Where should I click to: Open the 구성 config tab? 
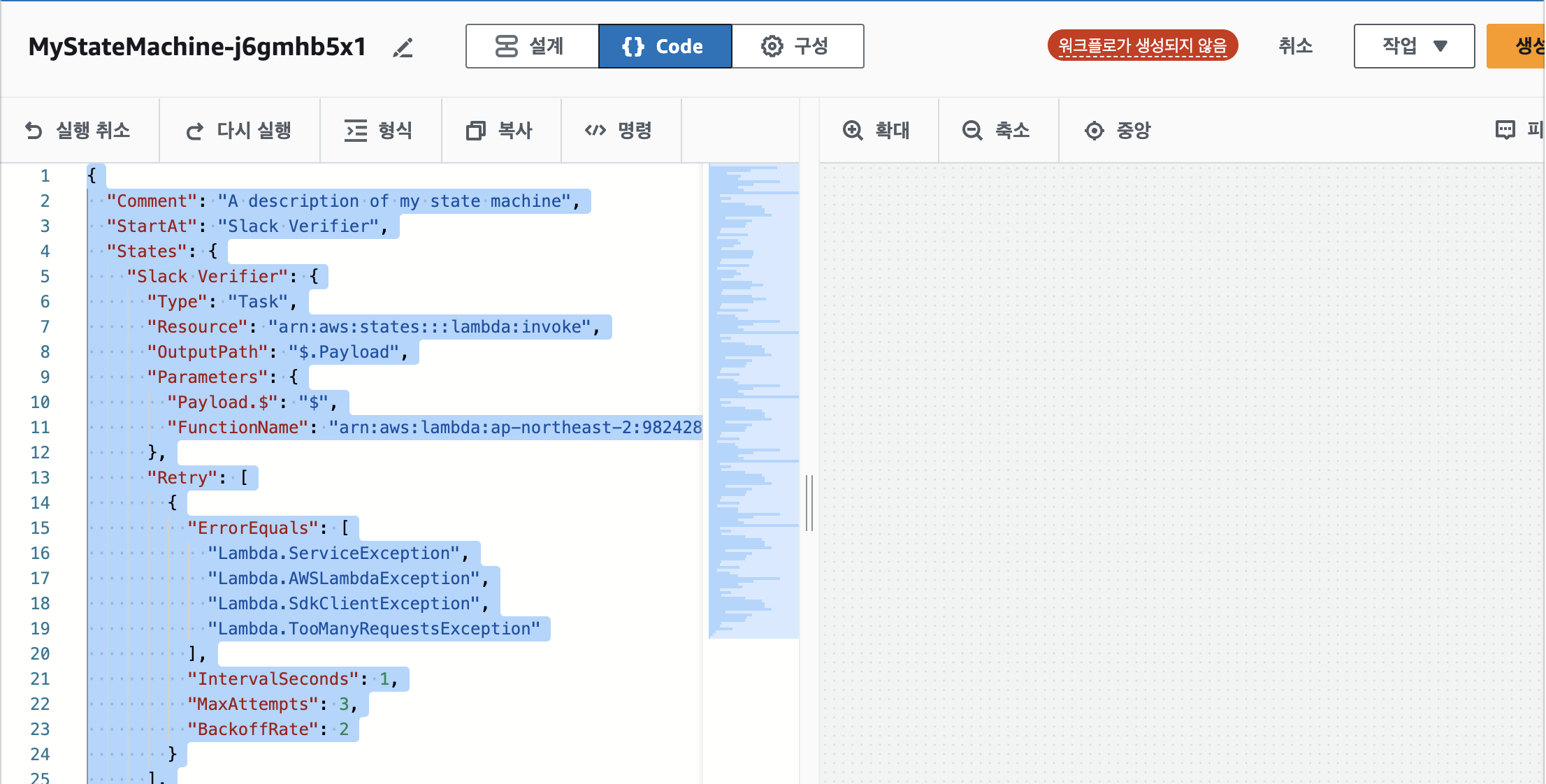coord(797,46)
